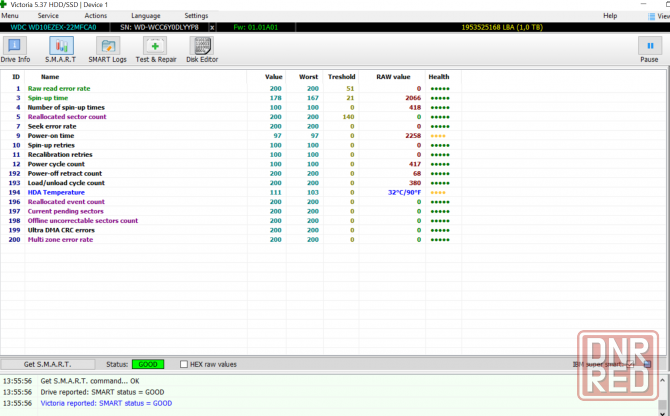Click the worst value 103 for HDA Temperature
The height and width of the screenshot is (416, 670).
point(313,192)
